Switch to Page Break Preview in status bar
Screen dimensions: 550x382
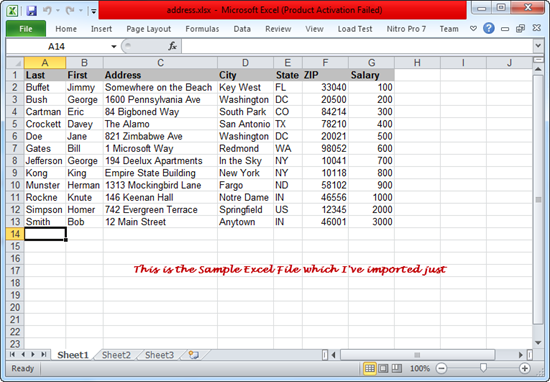[x=397, y=368]
